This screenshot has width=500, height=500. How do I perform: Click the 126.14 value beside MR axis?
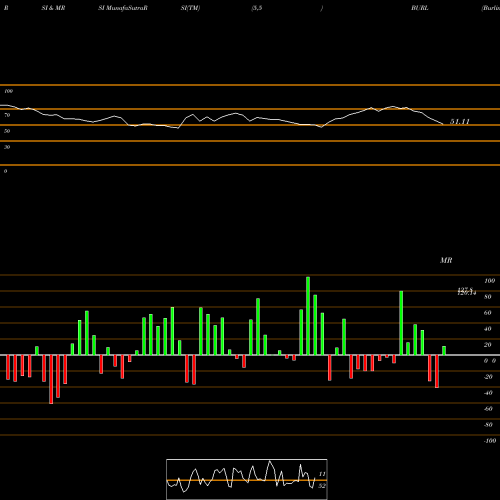point(466,293)
